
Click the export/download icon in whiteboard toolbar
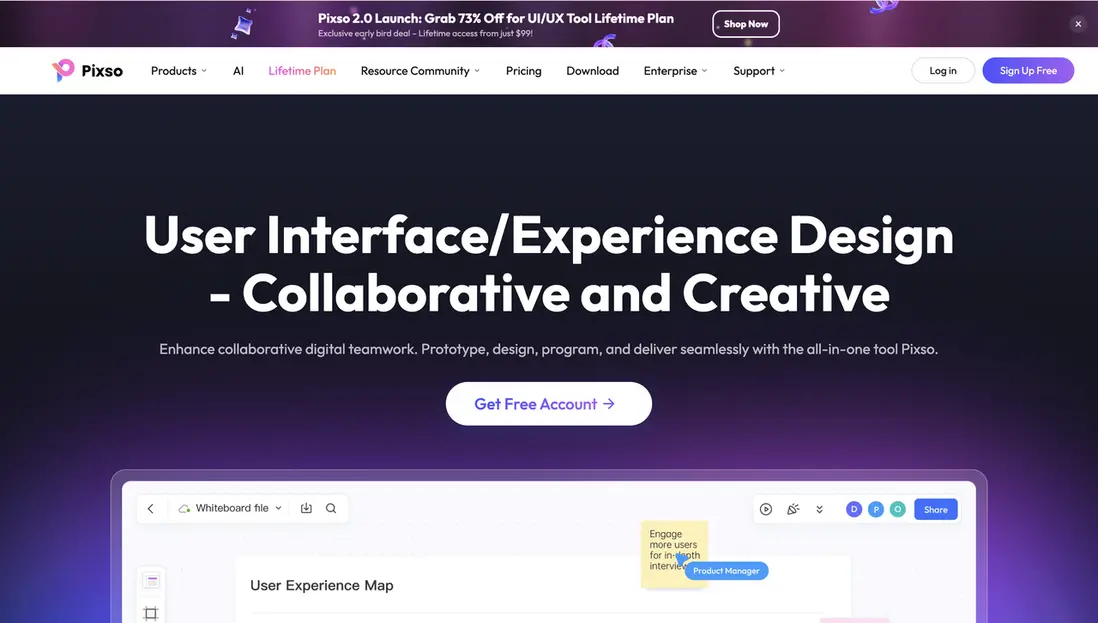coord(306,508)
